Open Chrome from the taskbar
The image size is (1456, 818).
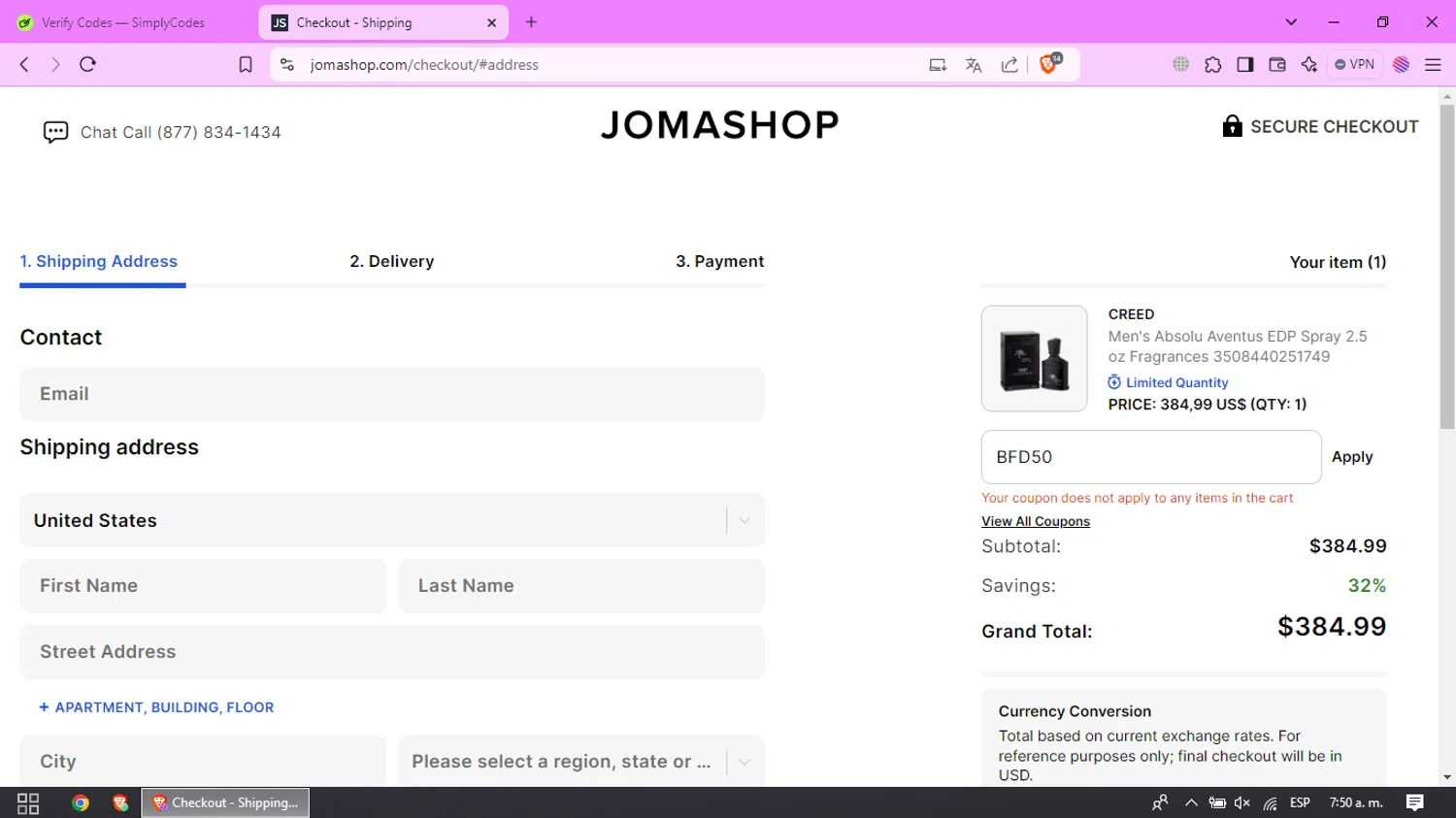[x=81, y=802]
